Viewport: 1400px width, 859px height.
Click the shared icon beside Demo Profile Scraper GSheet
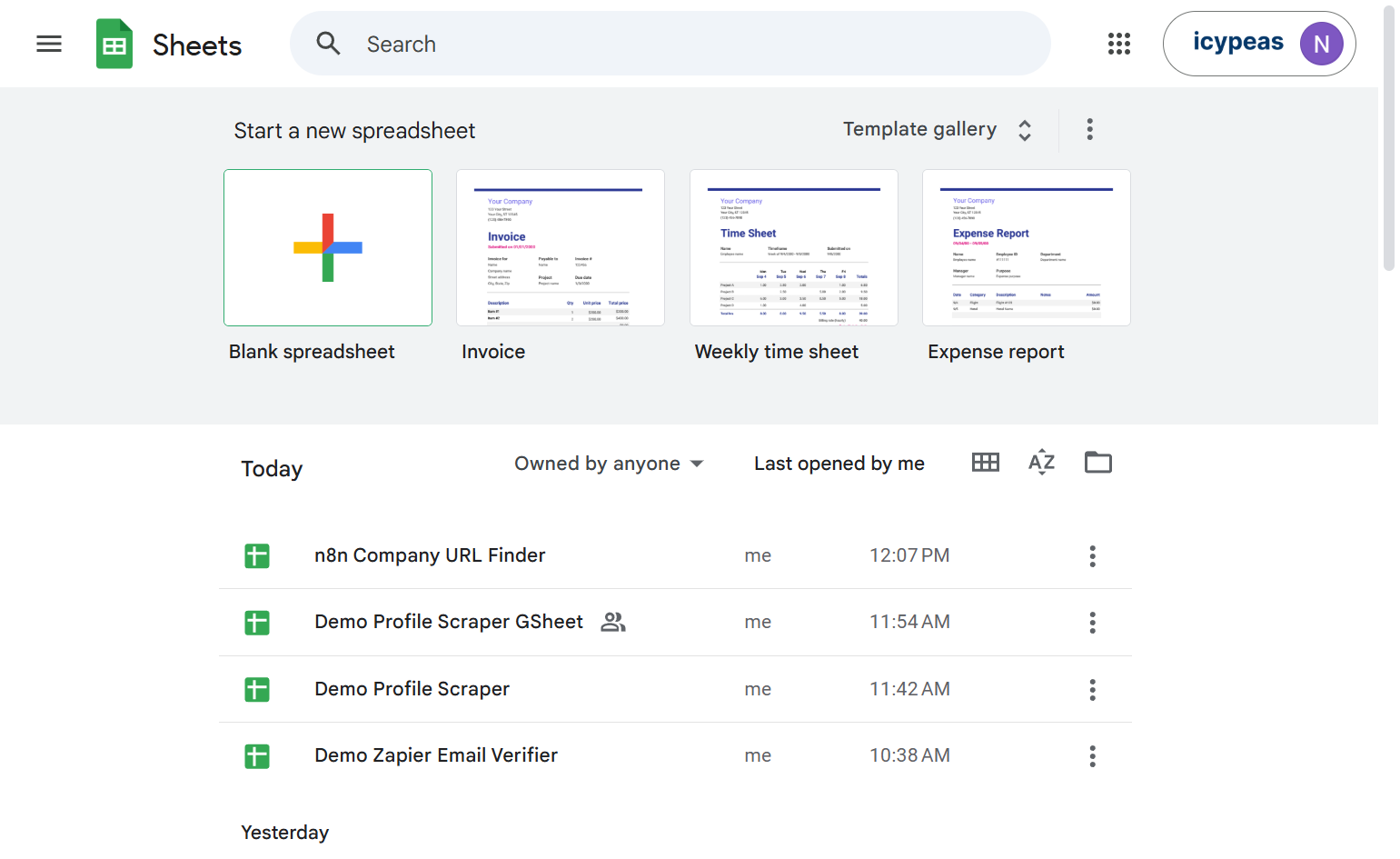613,622
